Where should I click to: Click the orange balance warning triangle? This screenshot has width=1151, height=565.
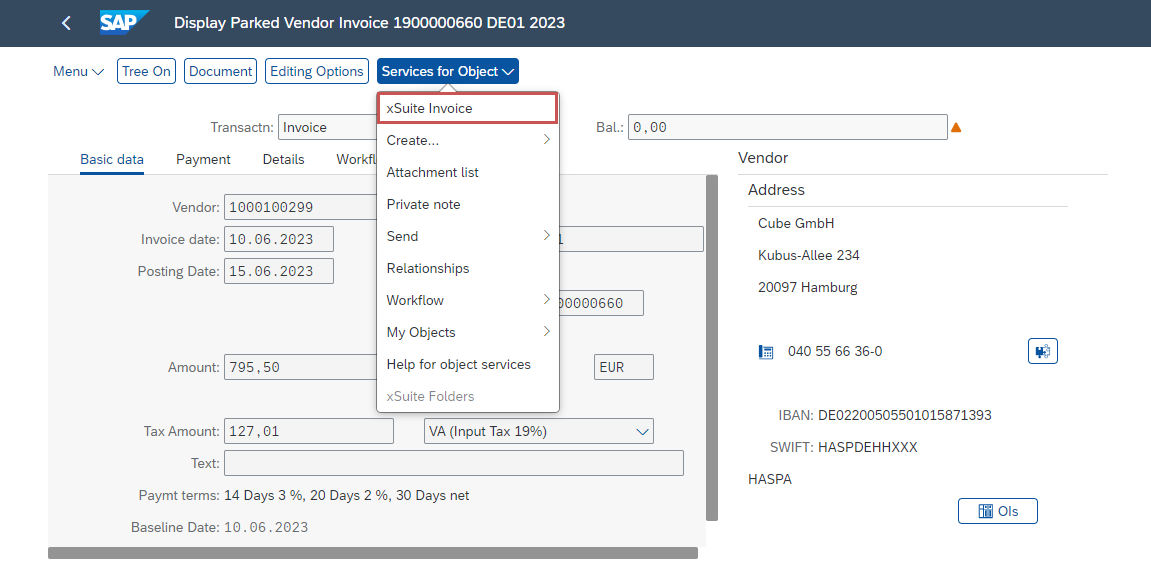coord(956,128)
